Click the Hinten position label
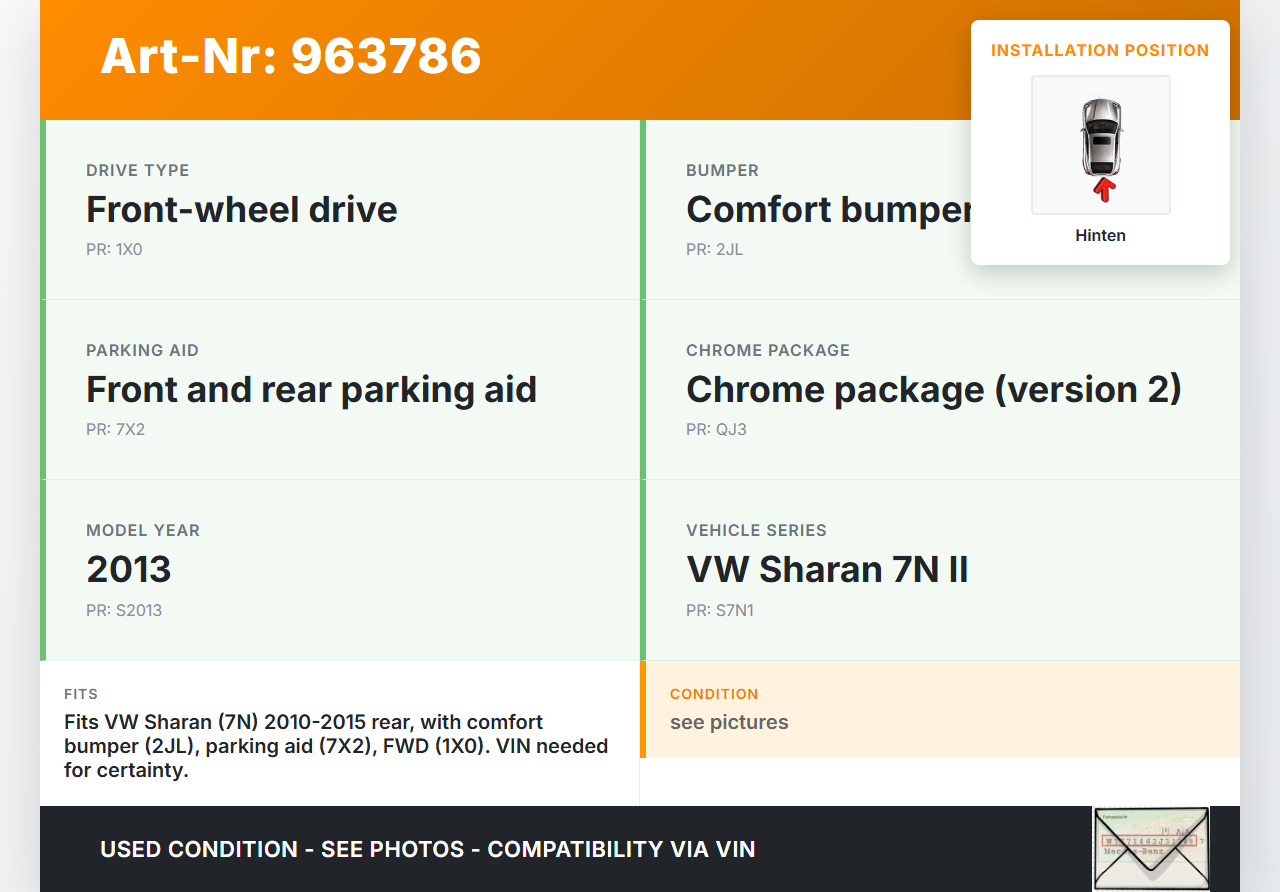This screenshot has height=892, width=1280. (1100, 236)
